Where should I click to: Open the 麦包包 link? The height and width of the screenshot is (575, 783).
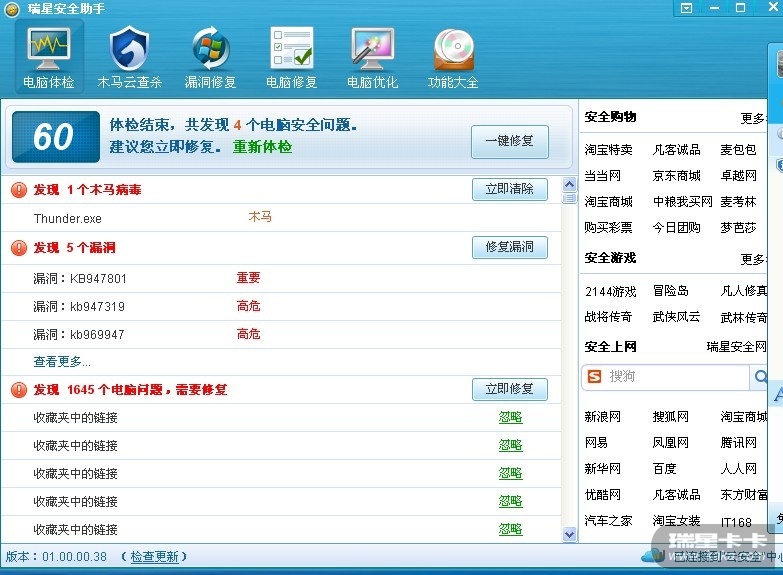pos(738,150)
